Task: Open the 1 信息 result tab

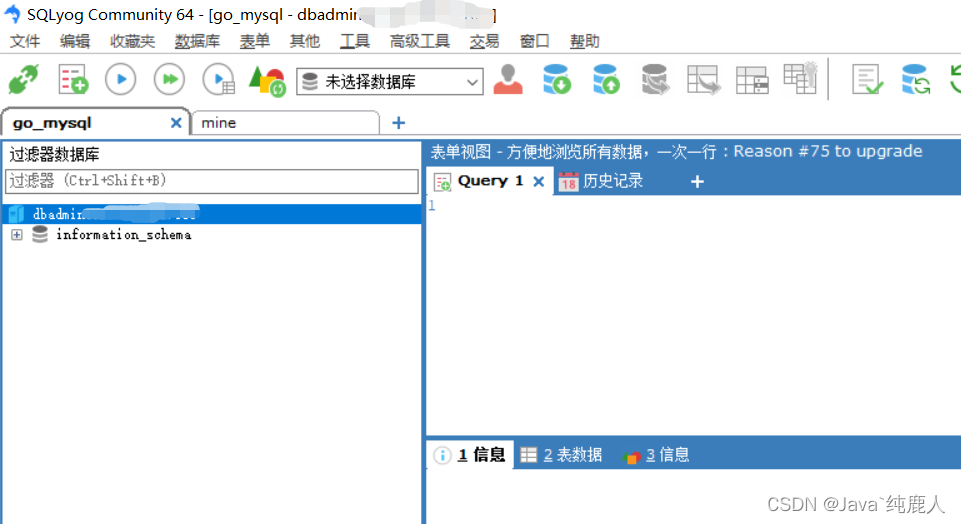Action: (469, 455)
